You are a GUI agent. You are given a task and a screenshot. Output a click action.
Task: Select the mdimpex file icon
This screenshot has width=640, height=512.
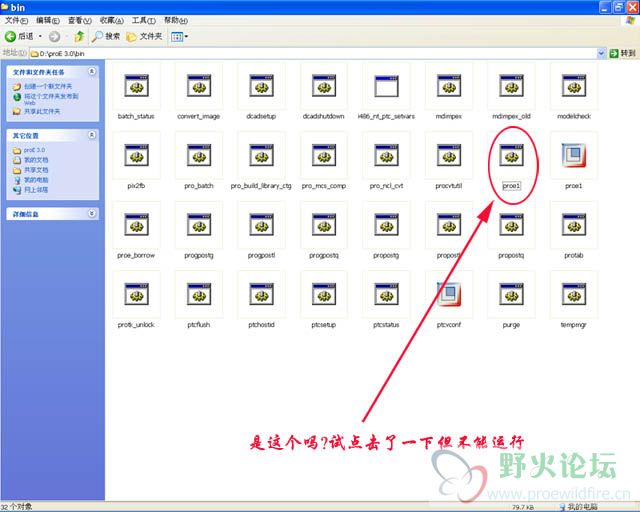coord(449,86)
